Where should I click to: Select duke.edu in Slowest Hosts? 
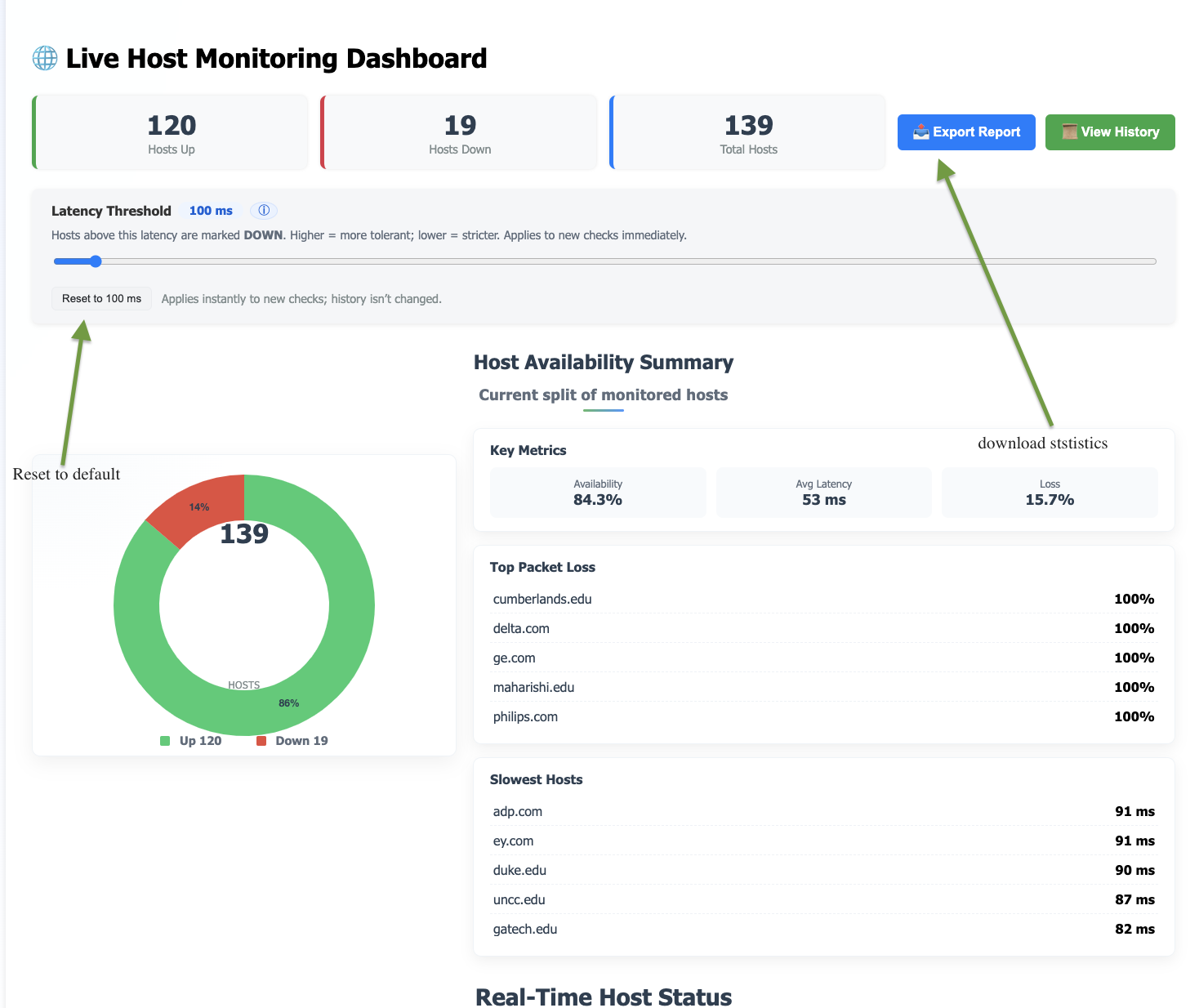coord(824,870)
